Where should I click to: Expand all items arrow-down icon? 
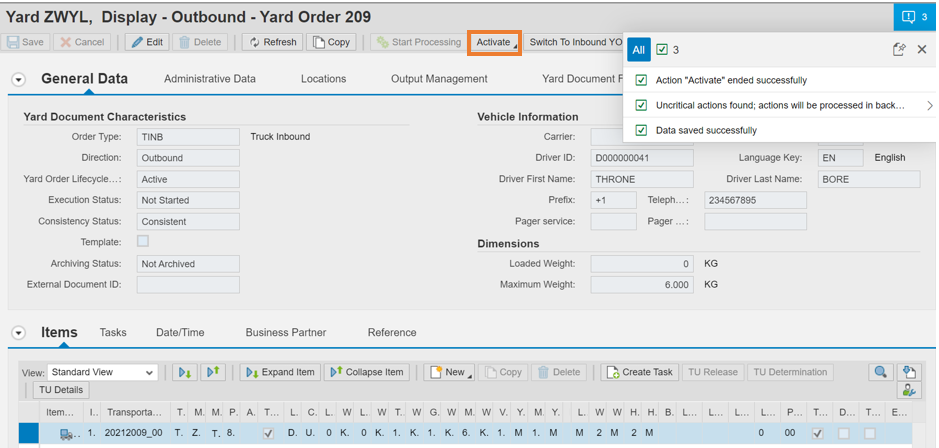click(x=184, y=372)
